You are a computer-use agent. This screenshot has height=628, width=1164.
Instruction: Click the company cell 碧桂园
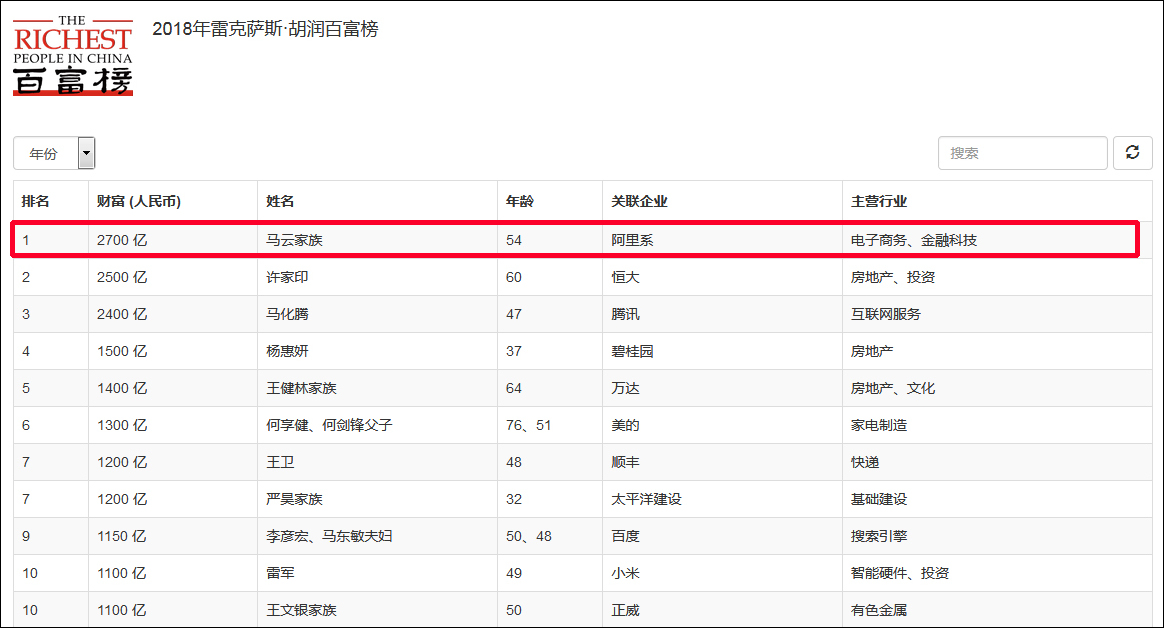click(632, 351)
